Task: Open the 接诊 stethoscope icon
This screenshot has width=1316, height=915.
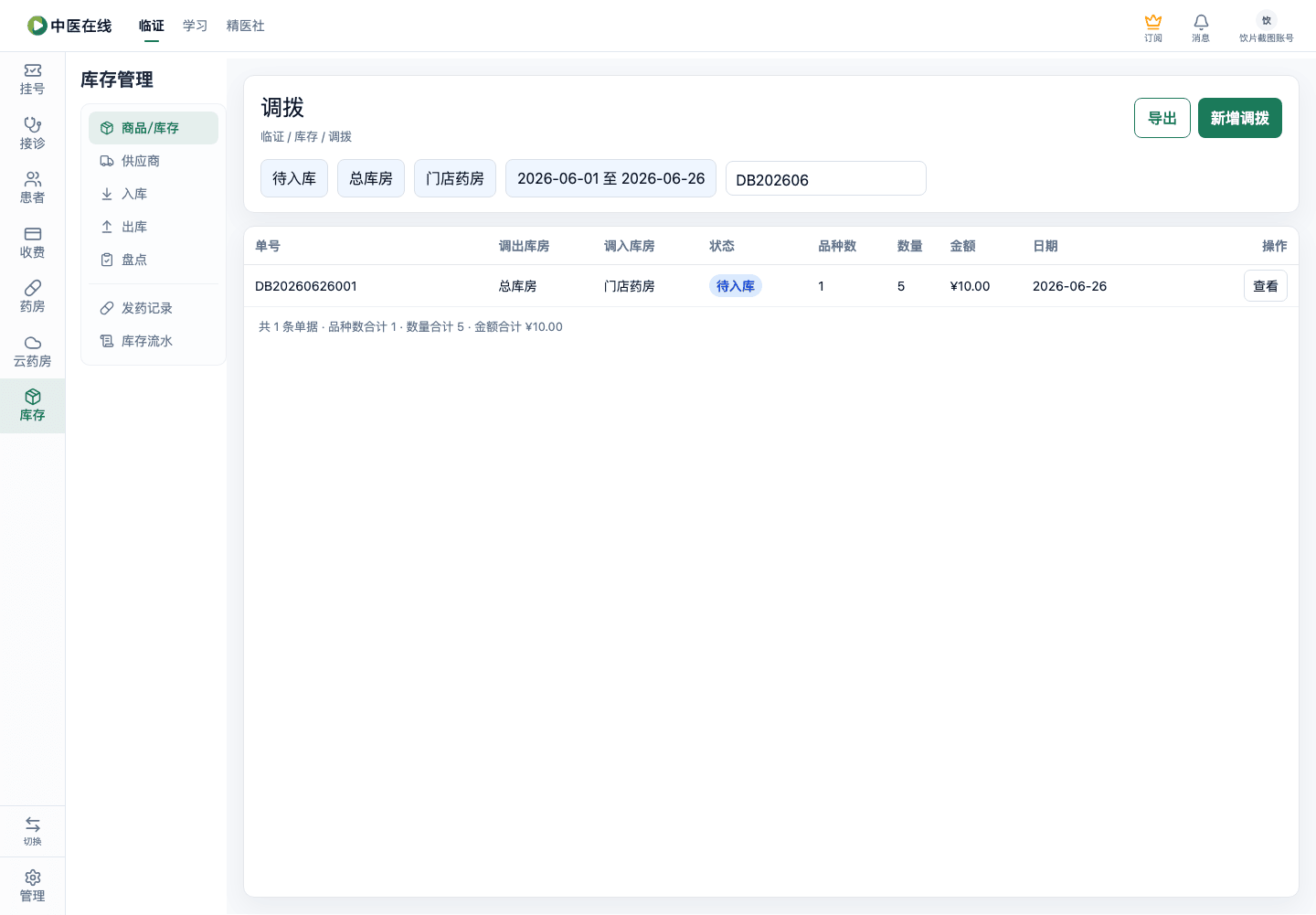Action: pyautogui.click(x=33, y=125)
